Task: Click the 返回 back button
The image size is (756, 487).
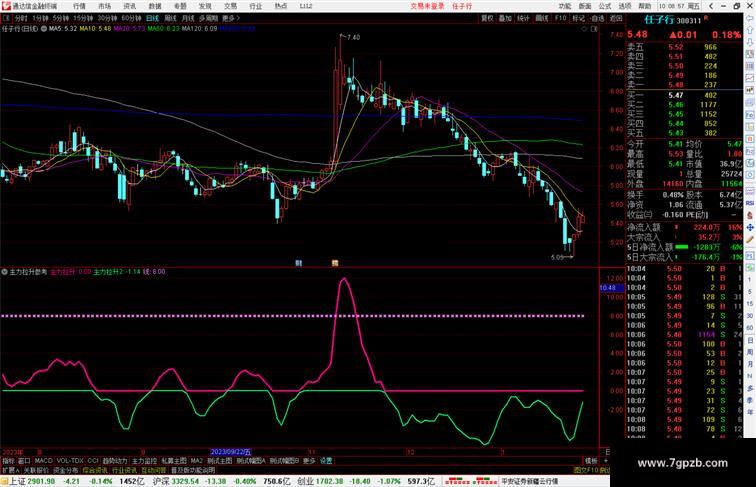Action: [616, 18]
